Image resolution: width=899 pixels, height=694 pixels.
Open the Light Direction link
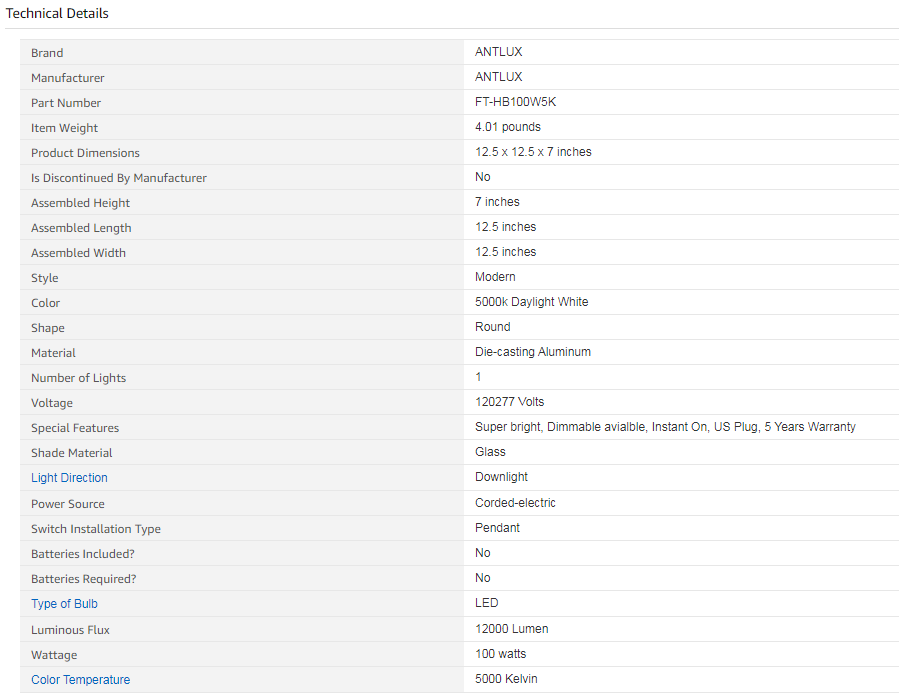[x=69, y=478]
